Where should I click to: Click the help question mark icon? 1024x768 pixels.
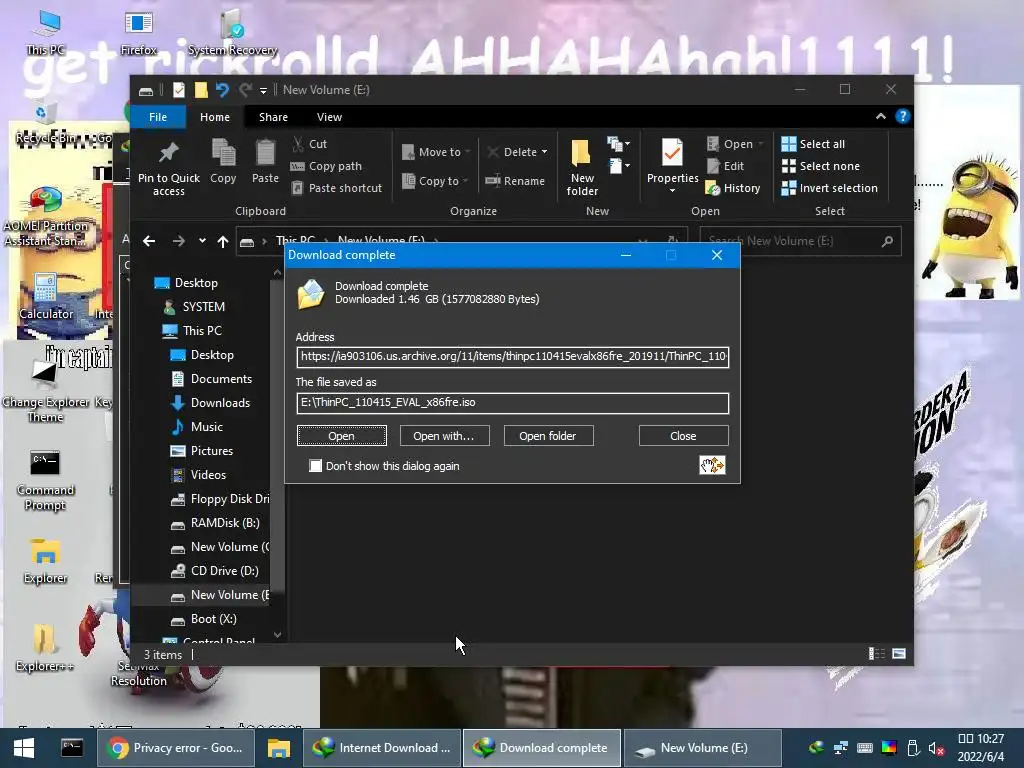click(x=903, y=116)
